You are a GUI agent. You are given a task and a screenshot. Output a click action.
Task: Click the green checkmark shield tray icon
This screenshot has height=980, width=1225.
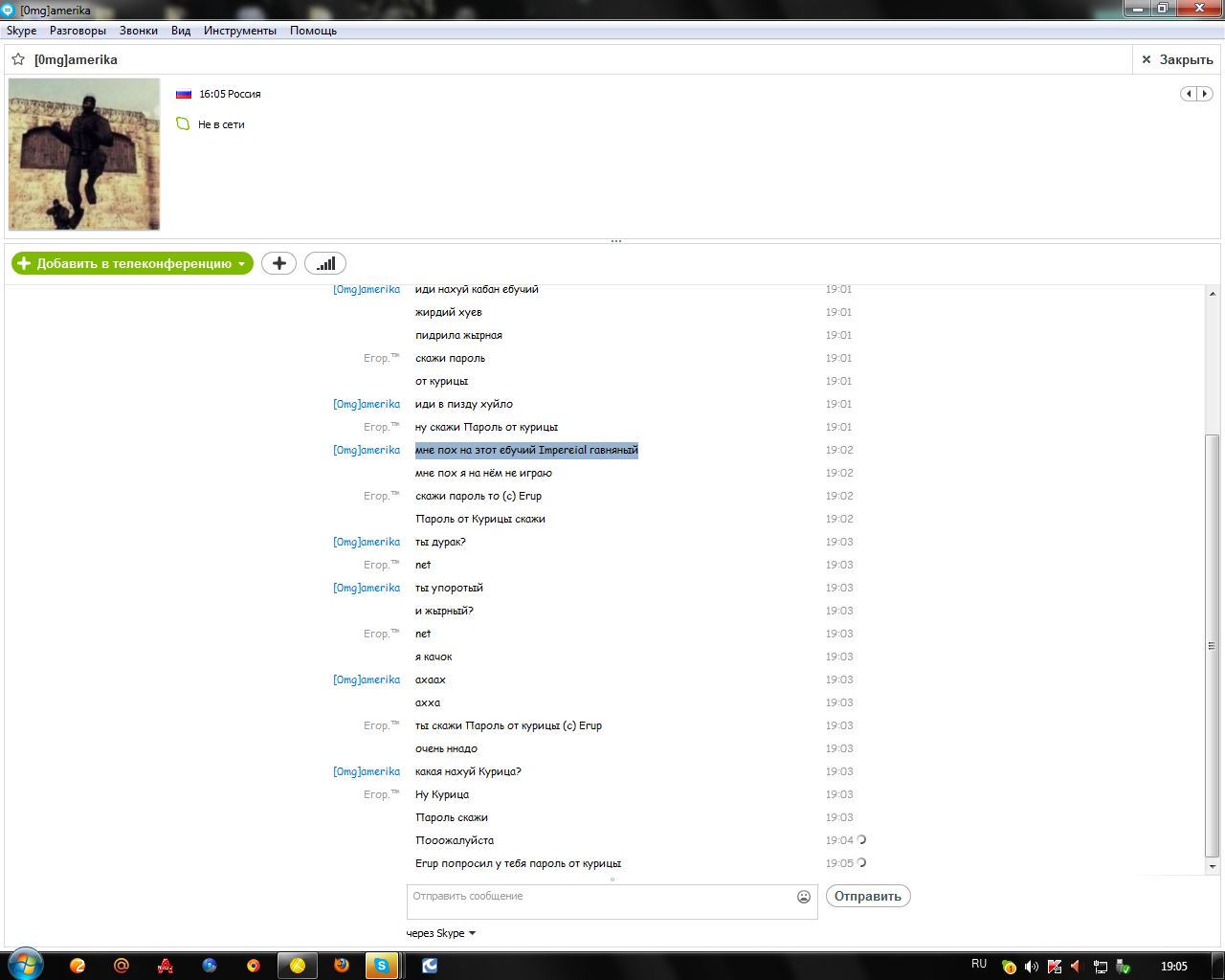[x=1124, y=967]
